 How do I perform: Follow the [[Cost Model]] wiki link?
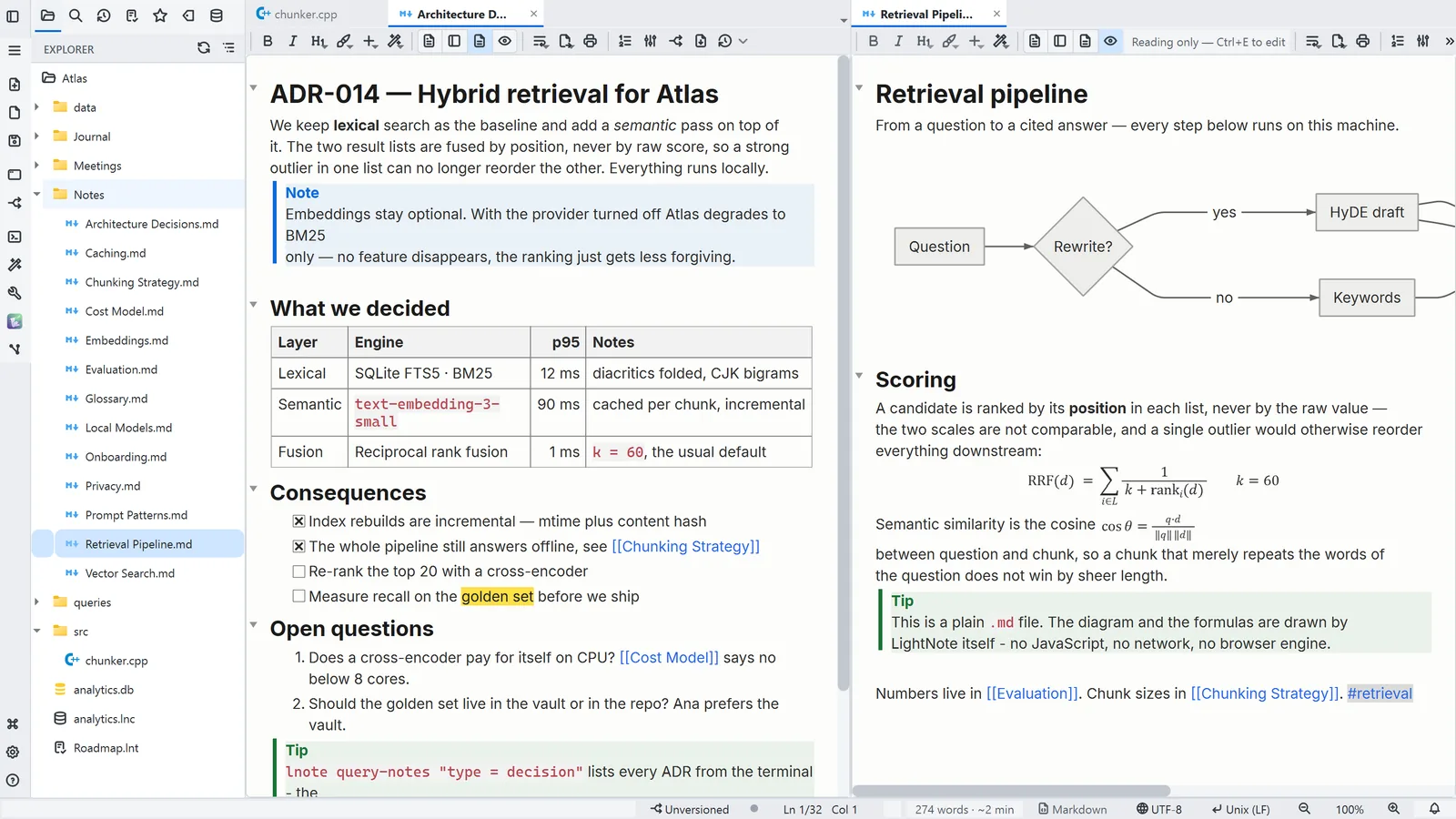669,658
